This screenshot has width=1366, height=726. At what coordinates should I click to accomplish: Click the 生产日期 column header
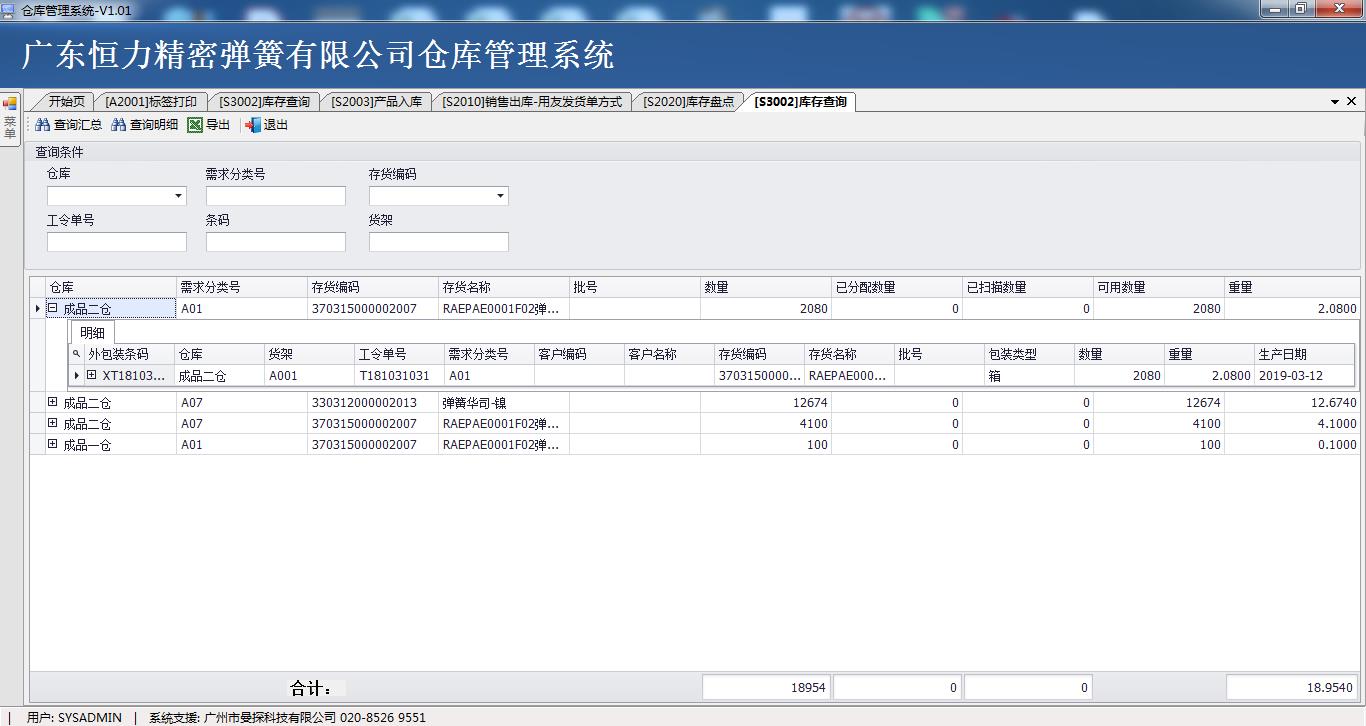pos(1304,354)
